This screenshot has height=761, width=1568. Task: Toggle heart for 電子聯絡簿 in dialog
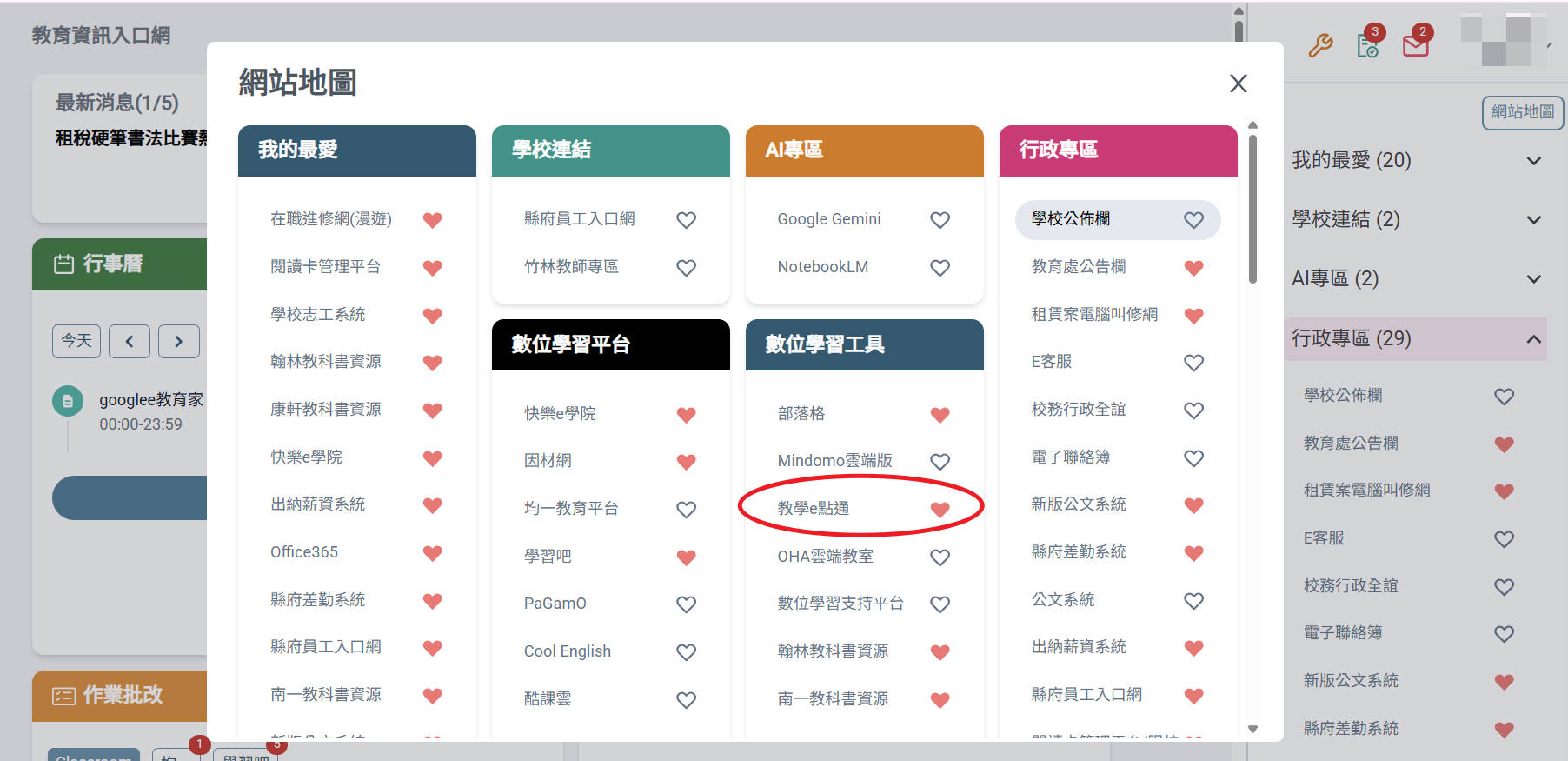[x=1194, y=458]
